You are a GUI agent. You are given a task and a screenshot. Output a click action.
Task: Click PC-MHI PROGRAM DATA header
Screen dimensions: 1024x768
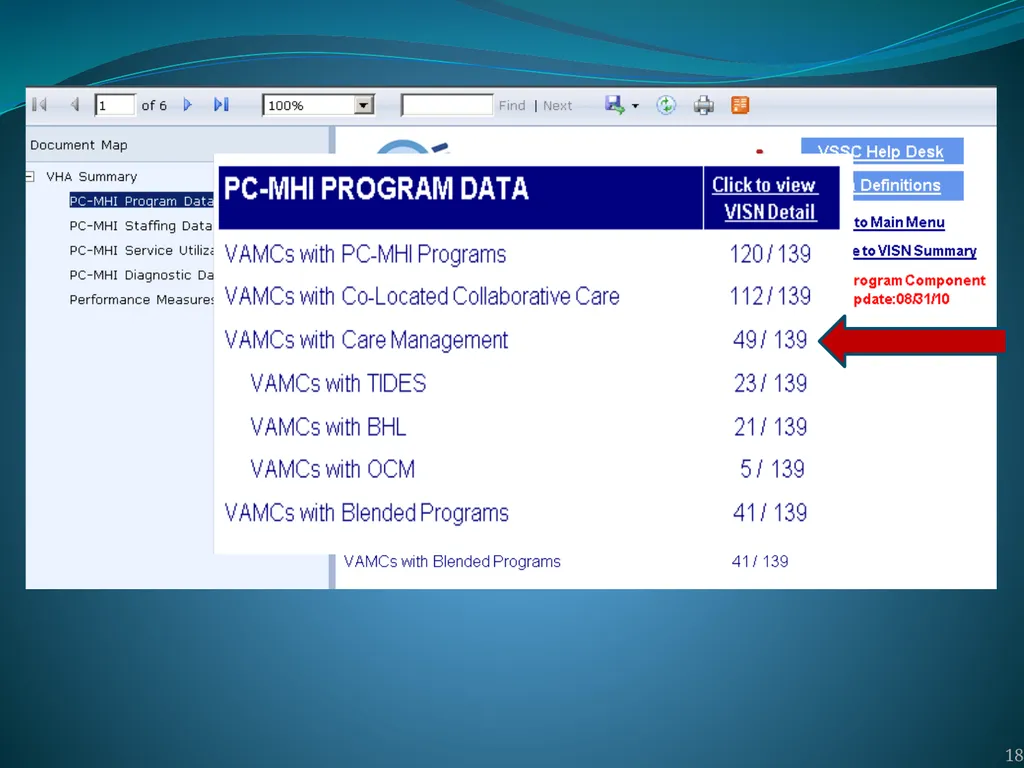[376, 189]
